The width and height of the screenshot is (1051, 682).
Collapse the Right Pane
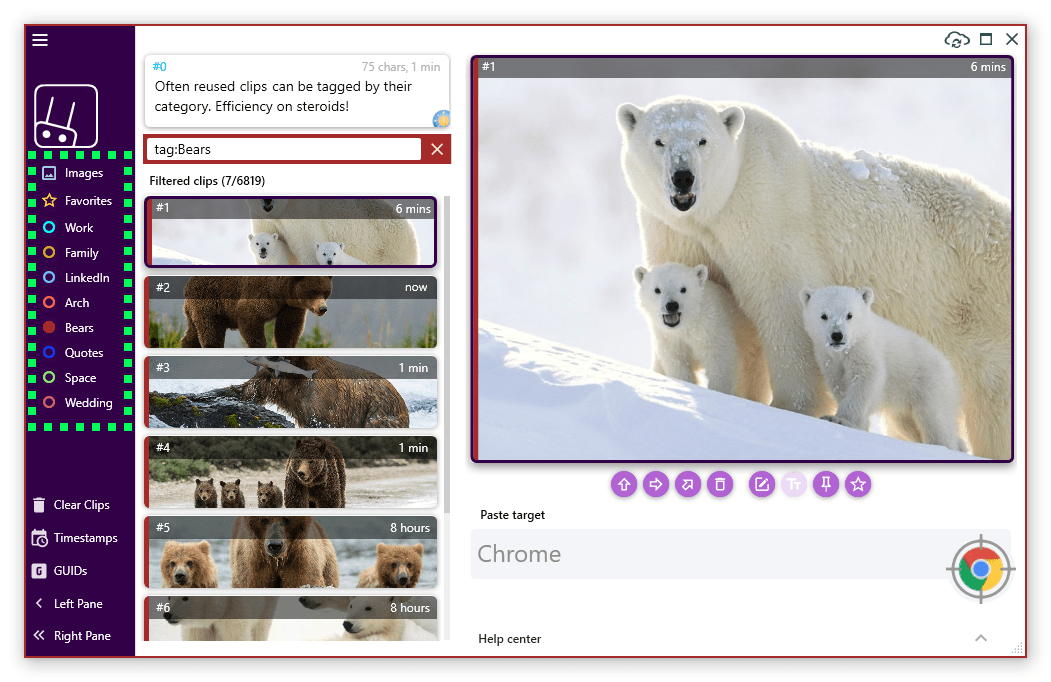point(72,636)
